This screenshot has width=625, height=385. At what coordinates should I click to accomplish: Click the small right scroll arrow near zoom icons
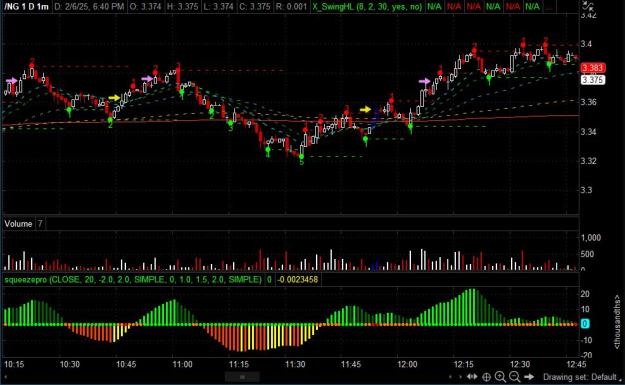460,377
